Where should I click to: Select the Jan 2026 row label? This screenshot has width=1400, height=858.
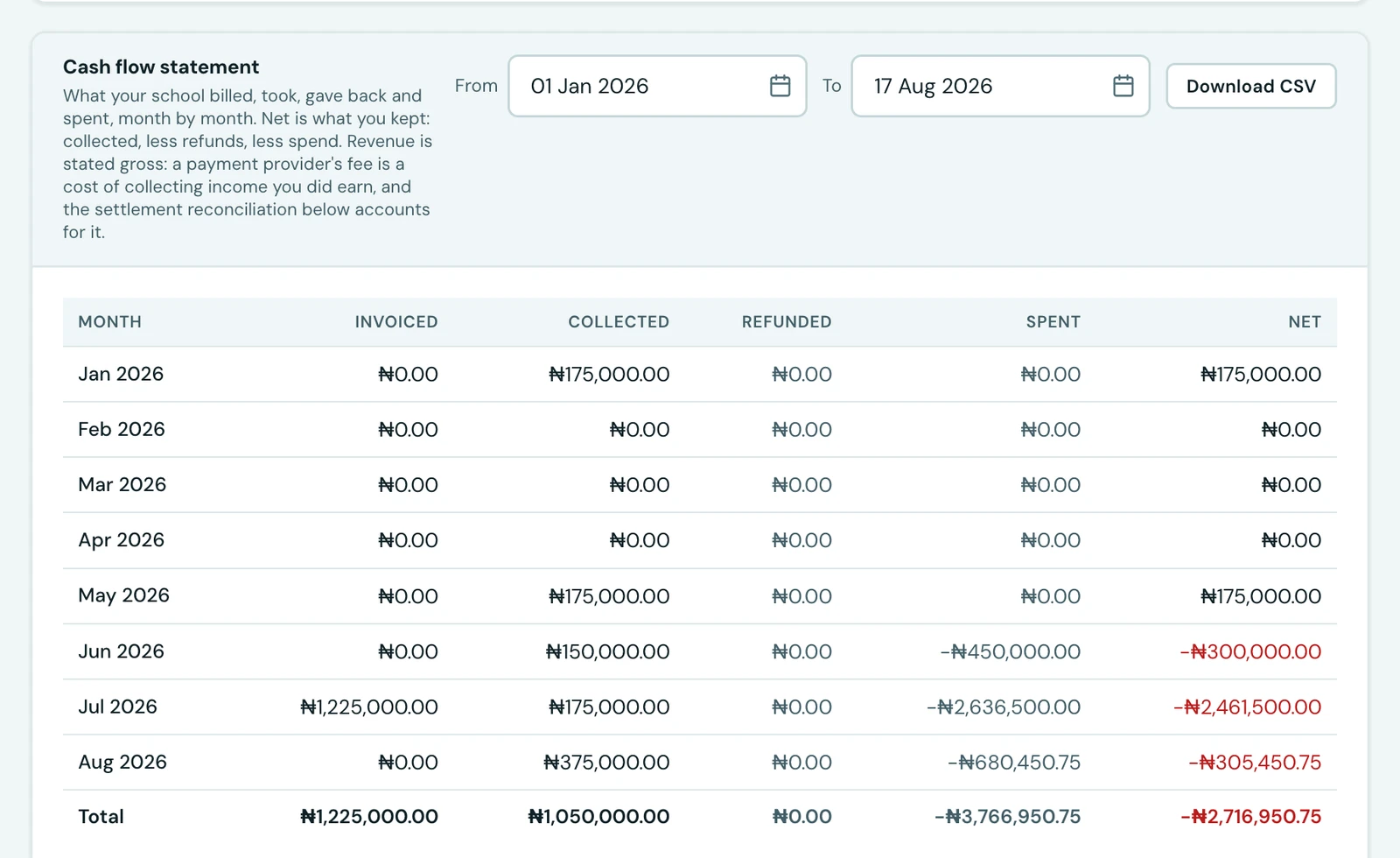tap(121, 374)
